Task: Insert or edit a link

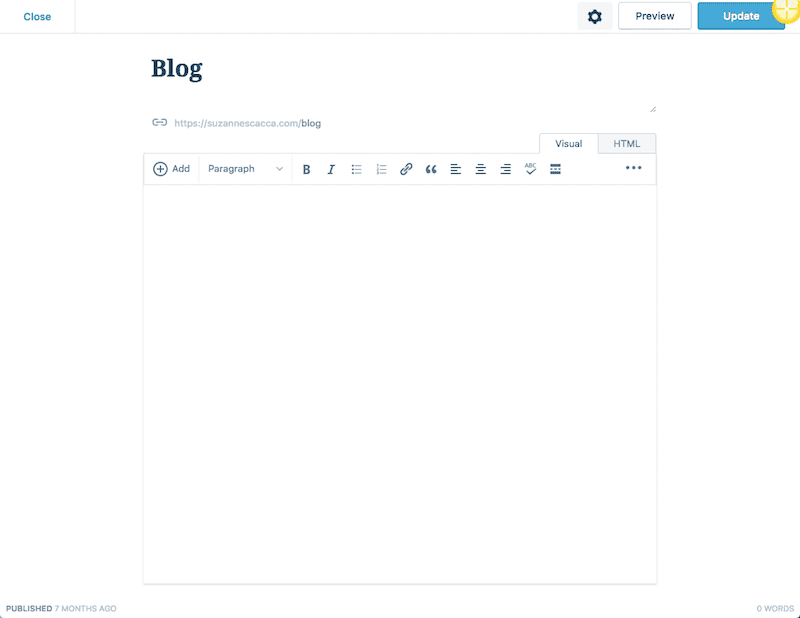Action: click(406, 169)
